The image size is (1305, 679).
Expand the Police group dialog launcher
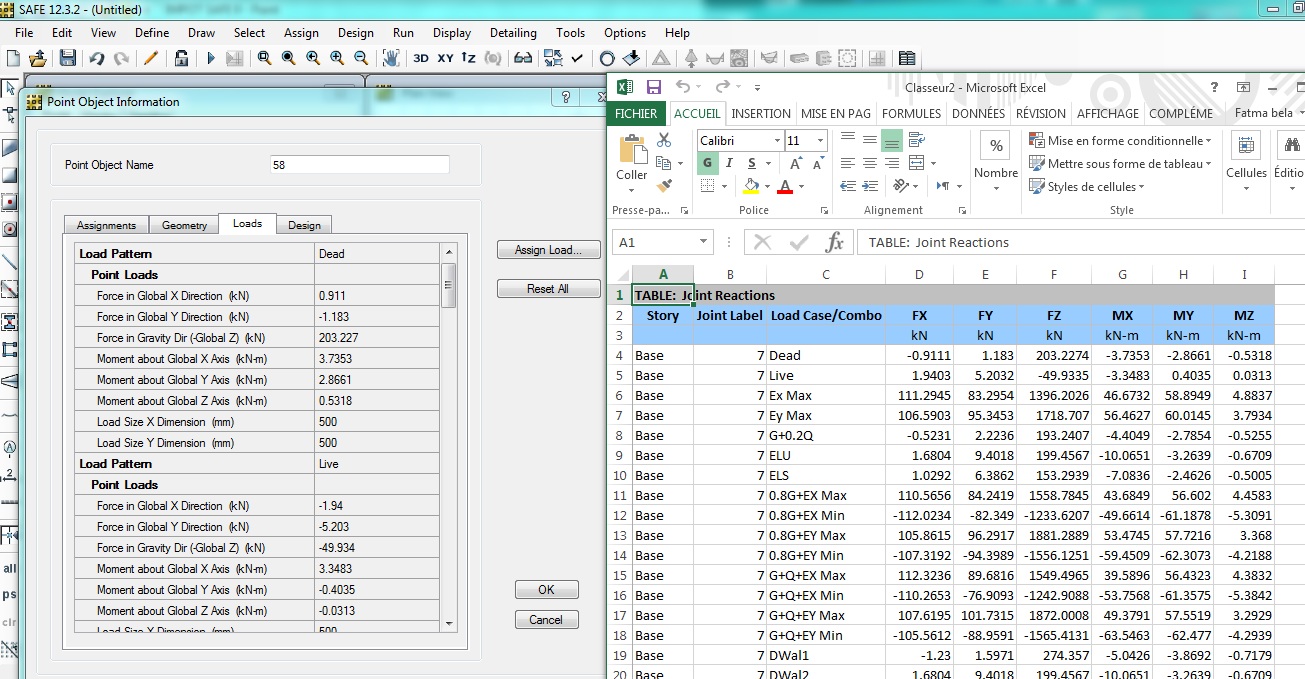[x=824, y=211]
